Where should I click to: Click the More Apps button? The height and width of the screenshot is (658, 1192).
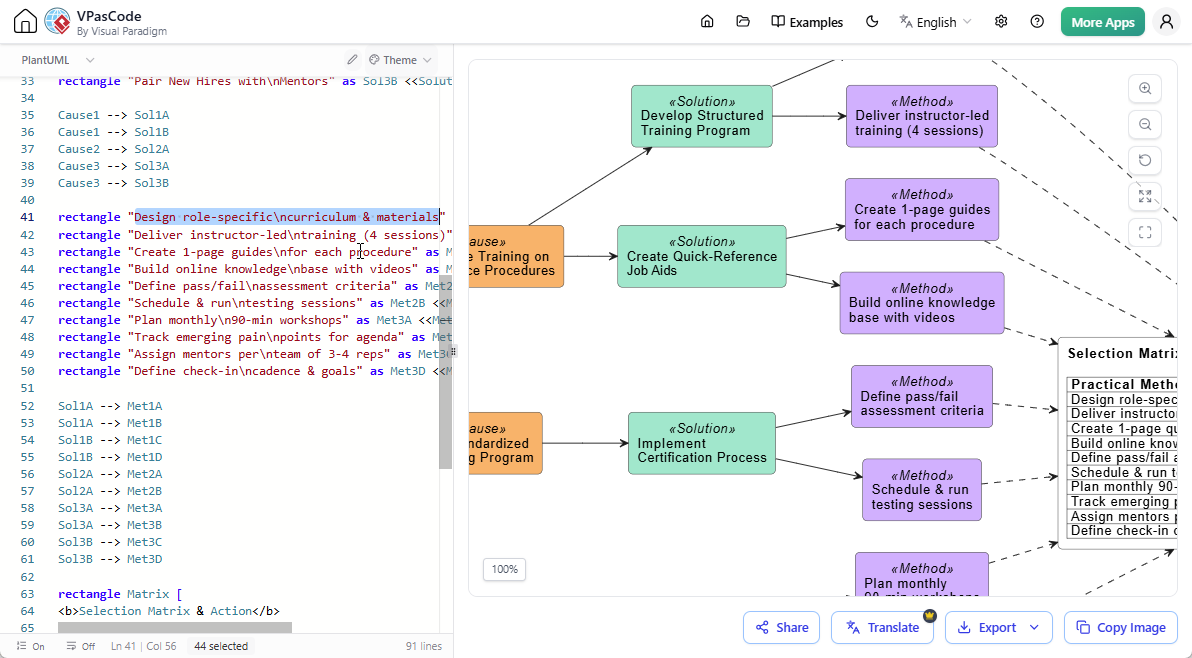1102,22
